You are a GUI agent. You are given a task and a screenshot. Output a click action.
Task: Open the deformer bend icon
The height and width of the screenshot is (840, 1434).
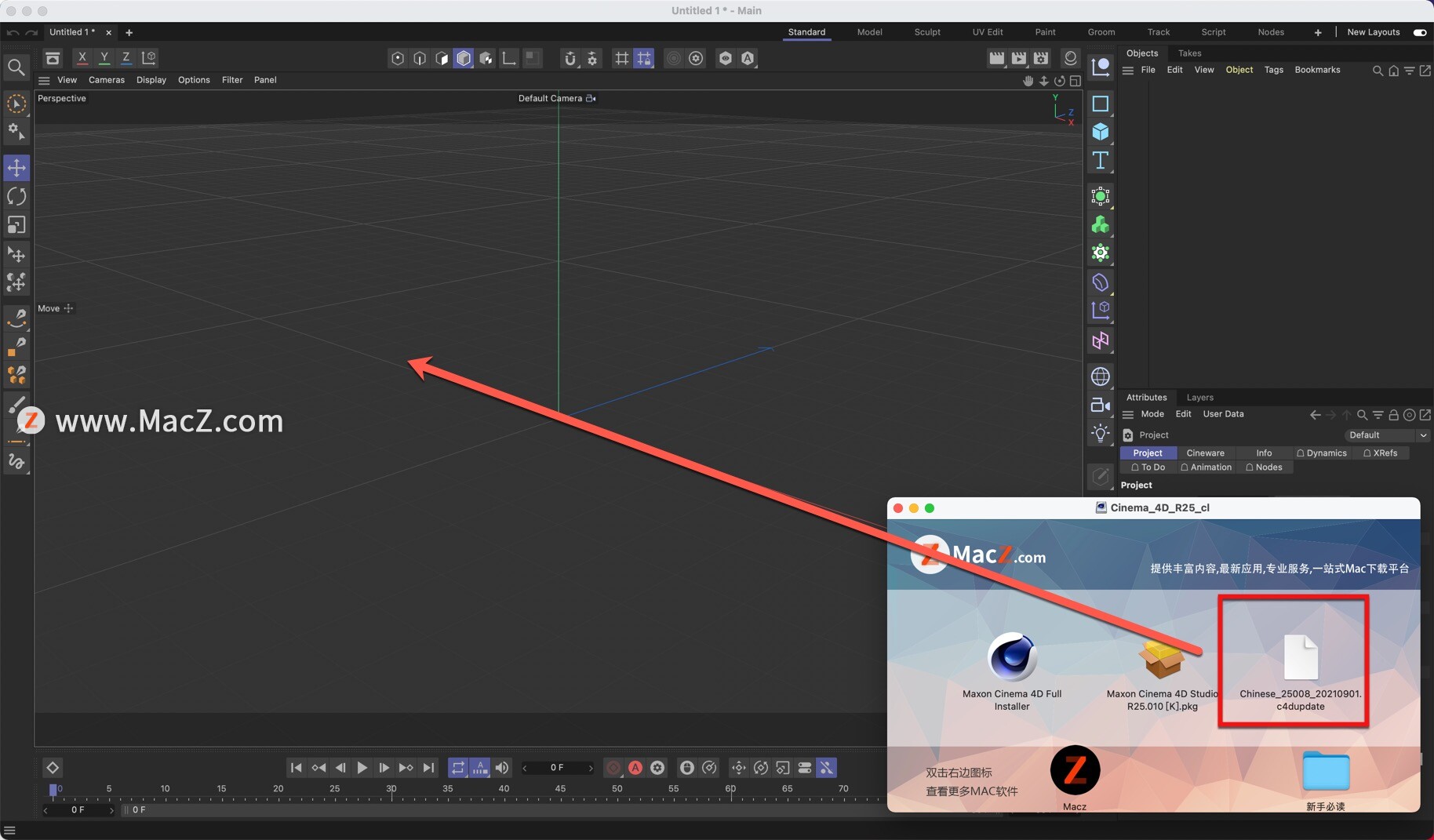1101,282
